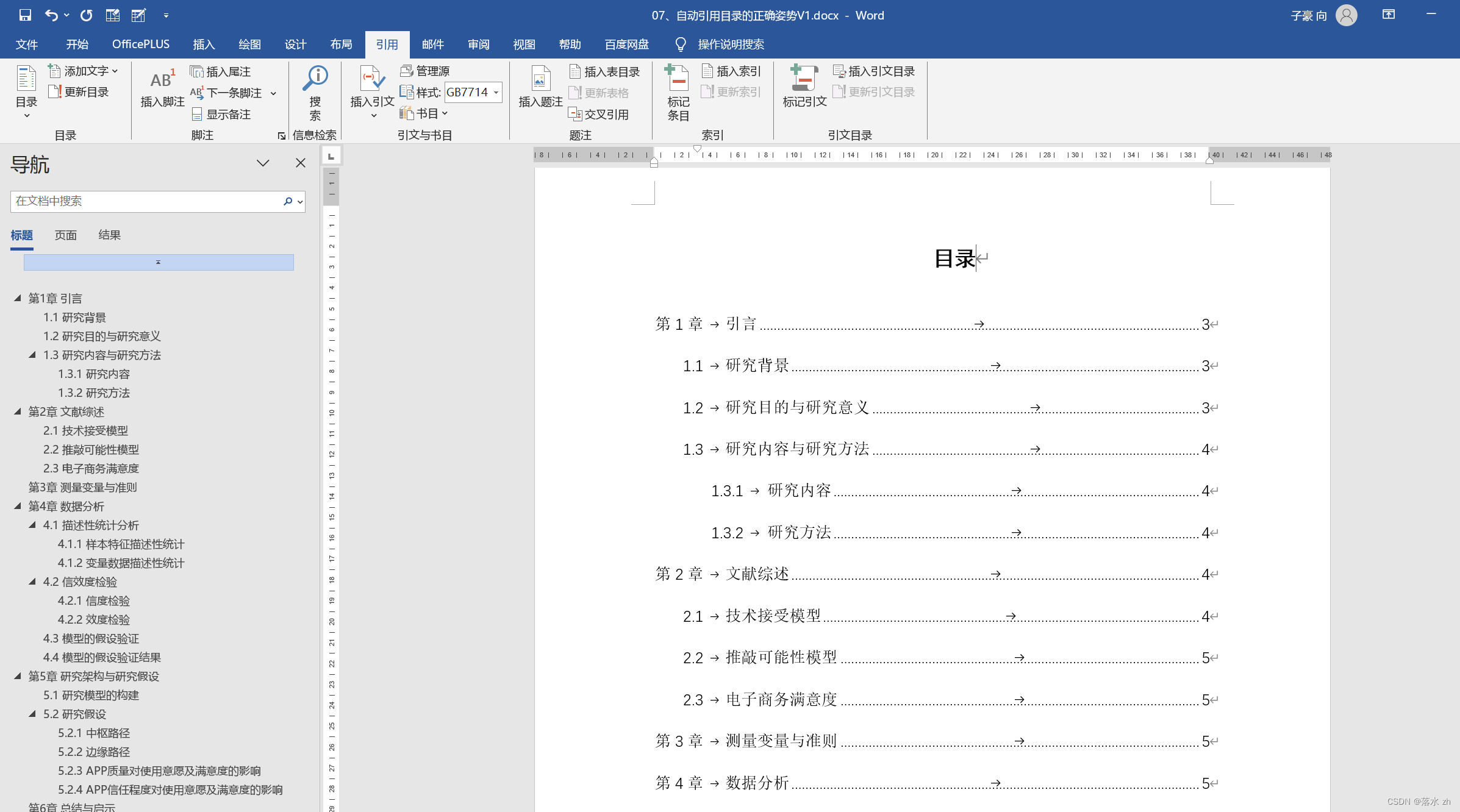
Task: Click the 操作说明搜索 search box
Action: point(731,45)
